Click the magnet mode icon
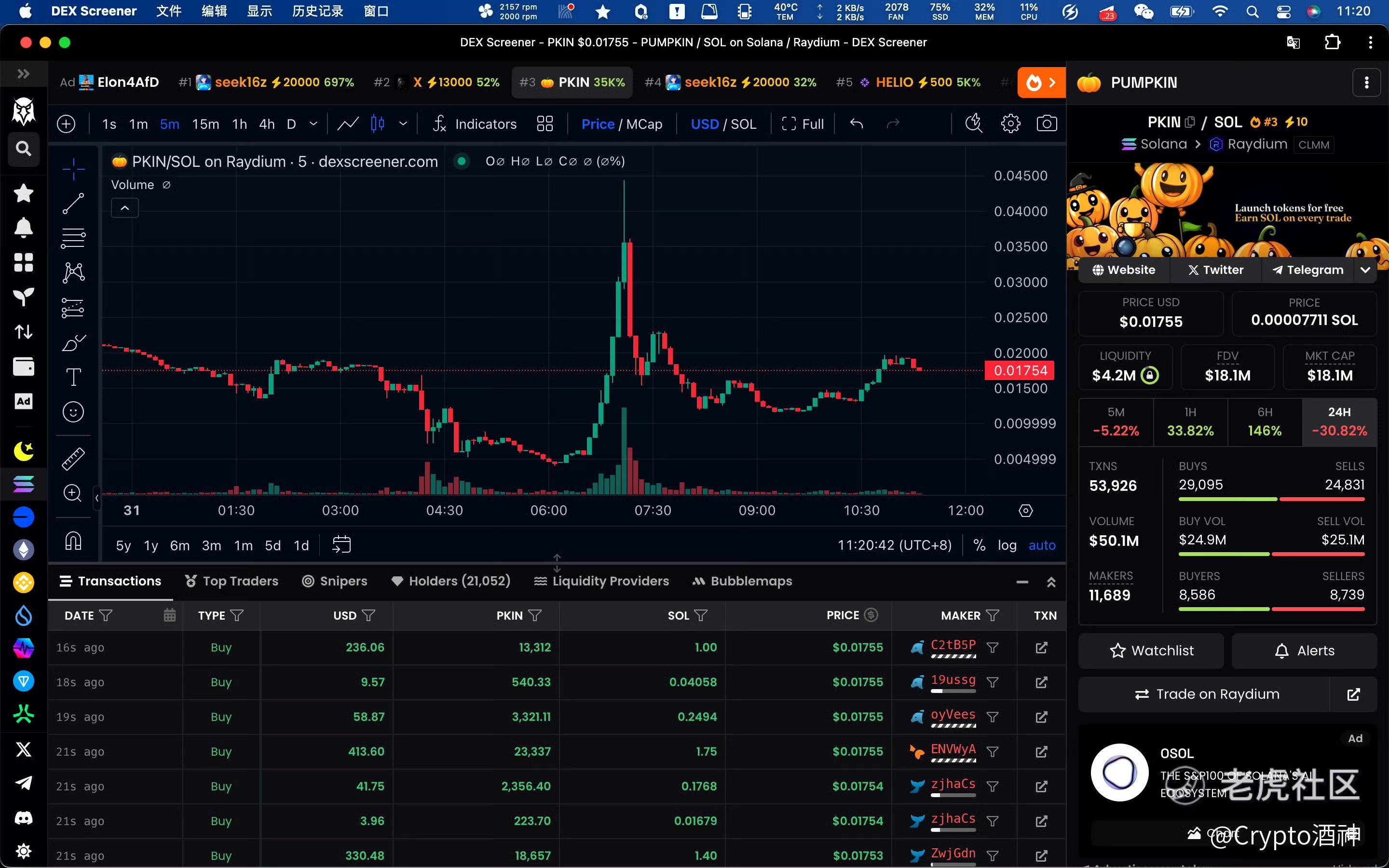1389x868 pixels. pos(73,541)
